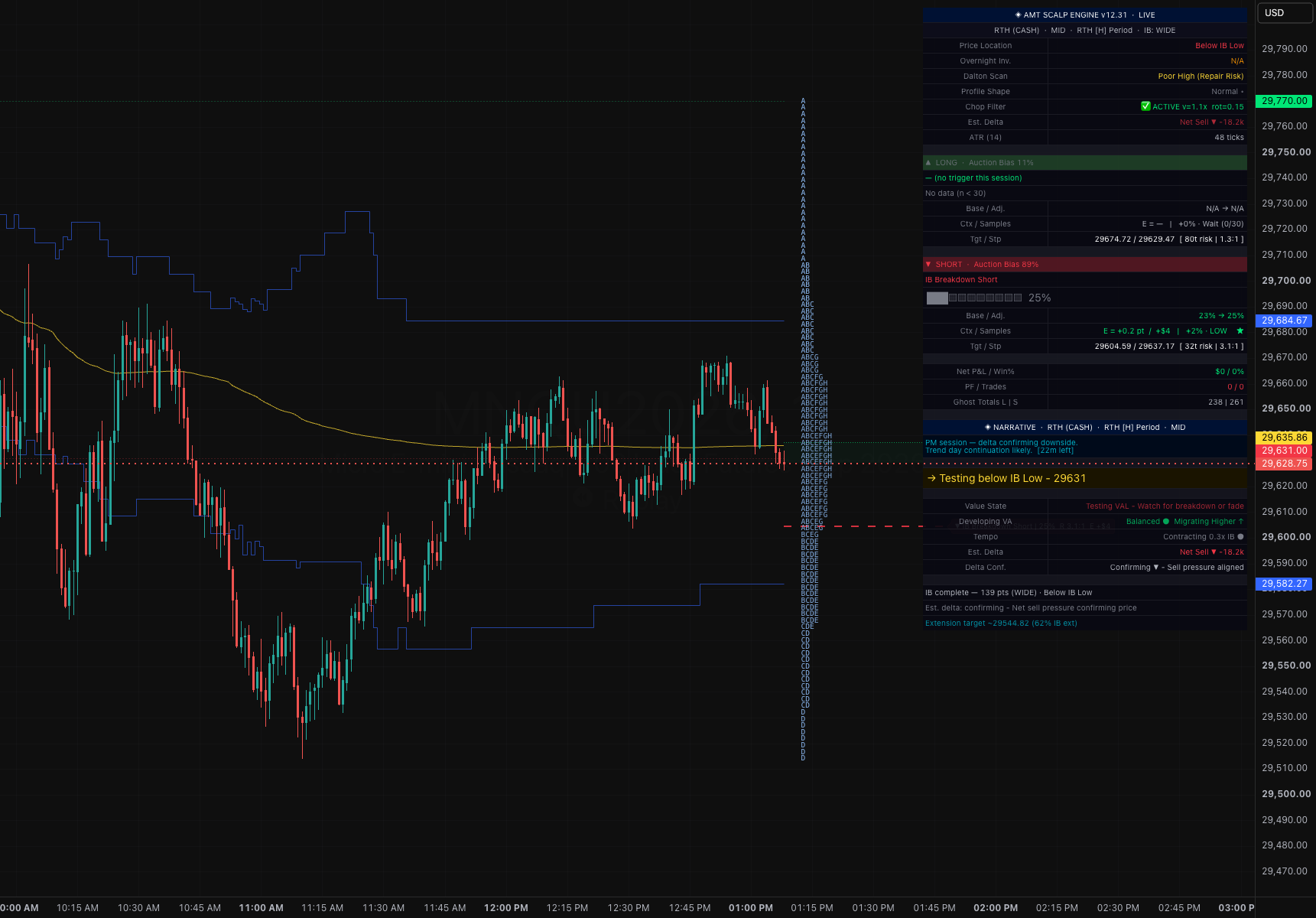
Task: Click the 'Testing VAL - Watch for breakdown or fade' text
Action: [x=1165, y=506]
